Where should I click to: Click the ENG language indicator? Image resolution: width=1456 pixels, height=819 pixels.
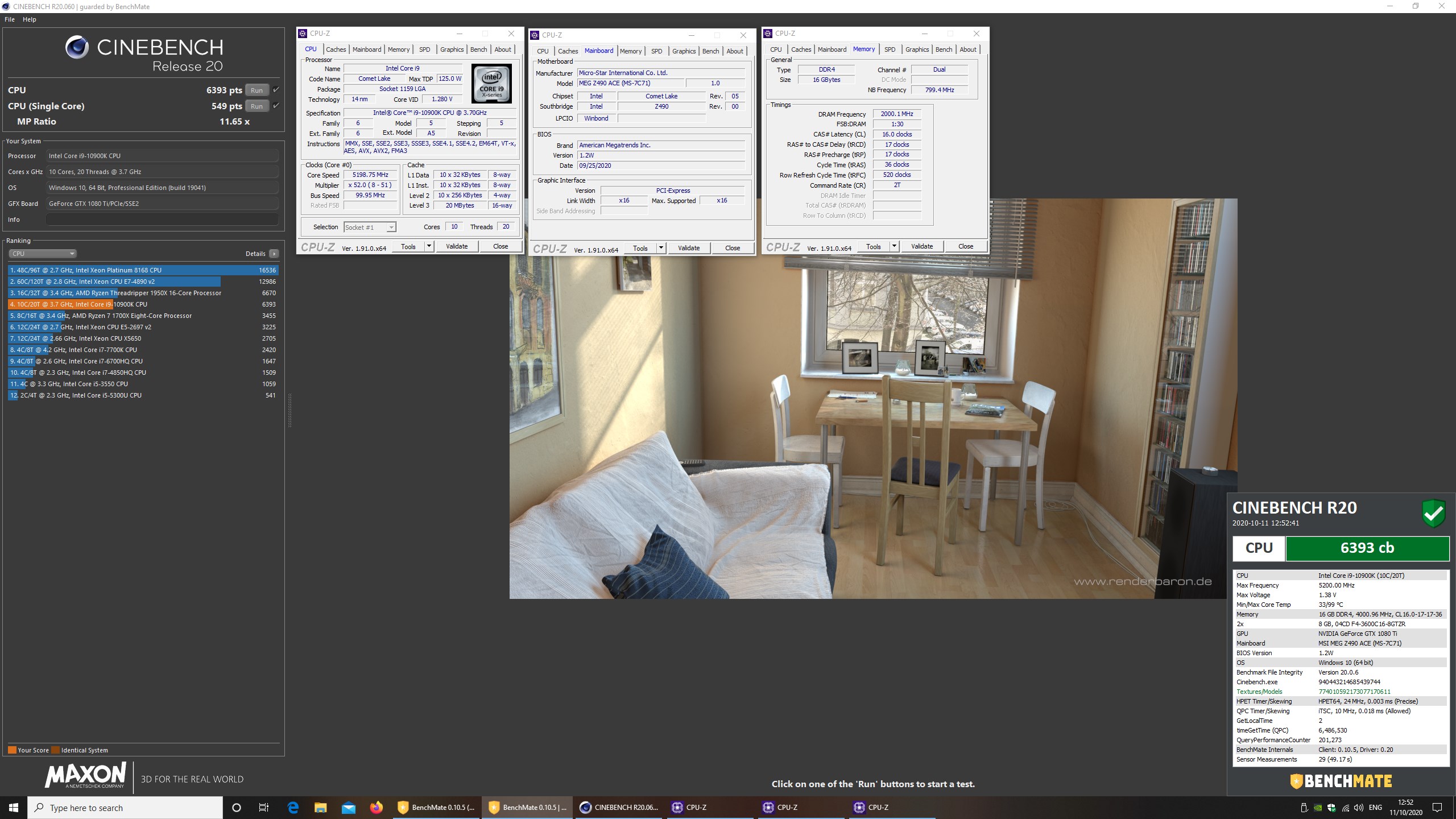(1375, 808)
